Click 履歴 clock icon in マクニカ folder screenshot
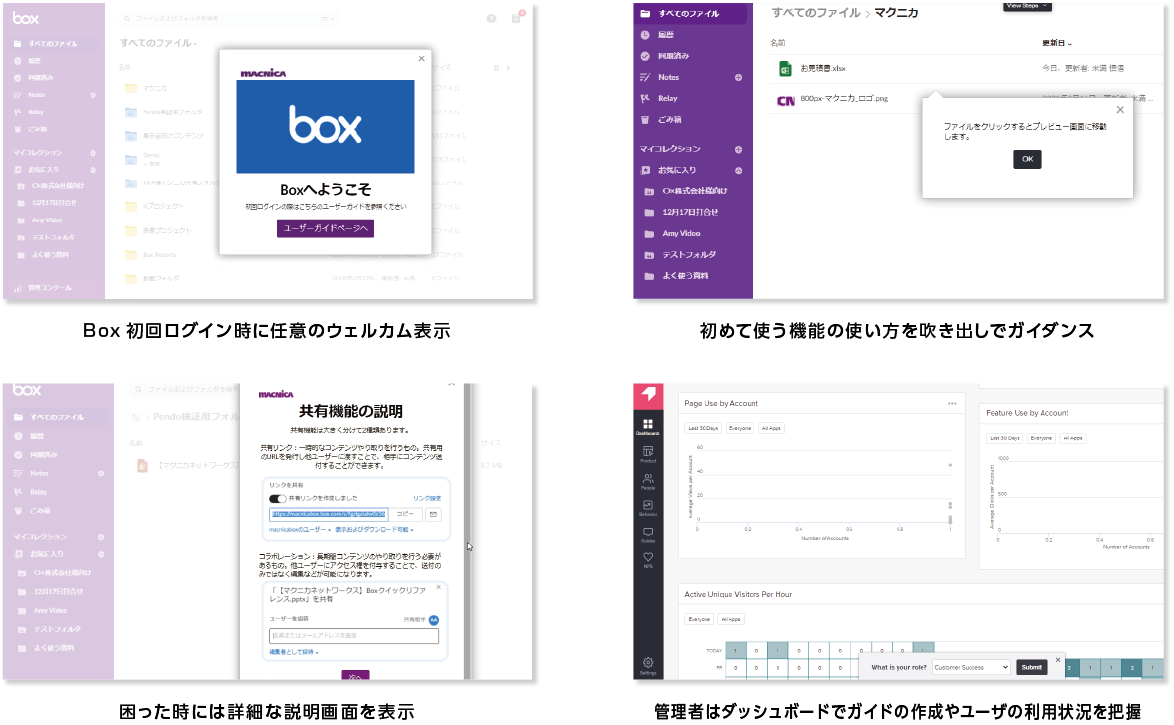Image resolution: width=1174 pixels, height=725 pixels. [645, 34]
